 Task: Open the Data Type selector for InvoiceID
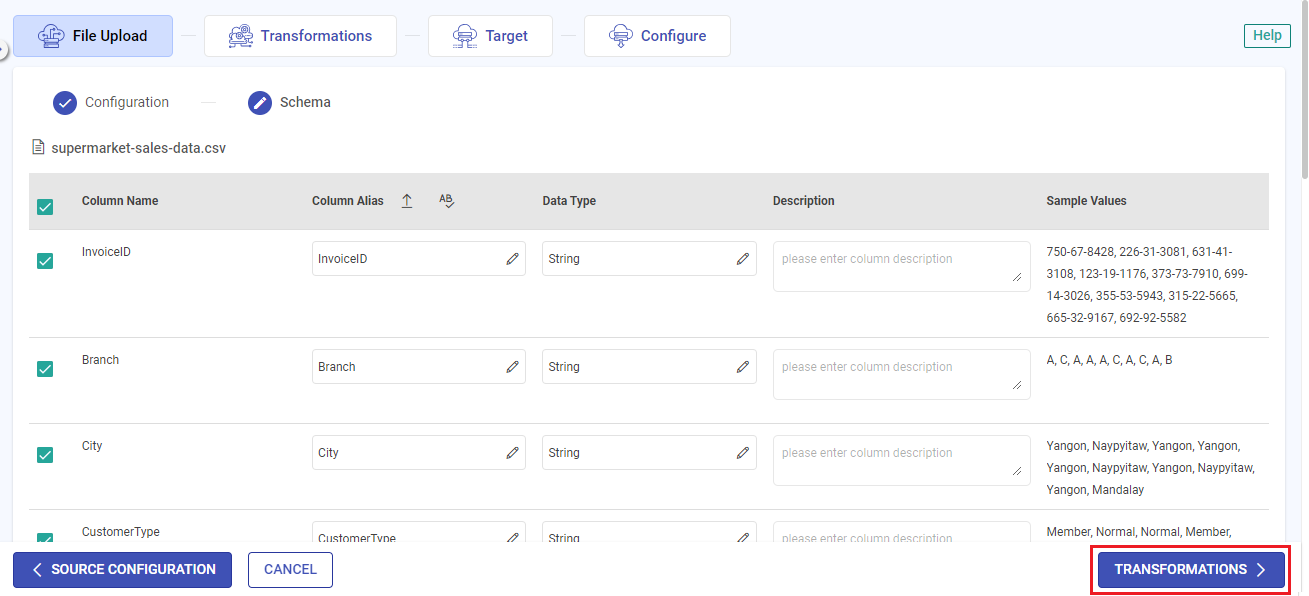pyautogui.click(x=649, y=258)
